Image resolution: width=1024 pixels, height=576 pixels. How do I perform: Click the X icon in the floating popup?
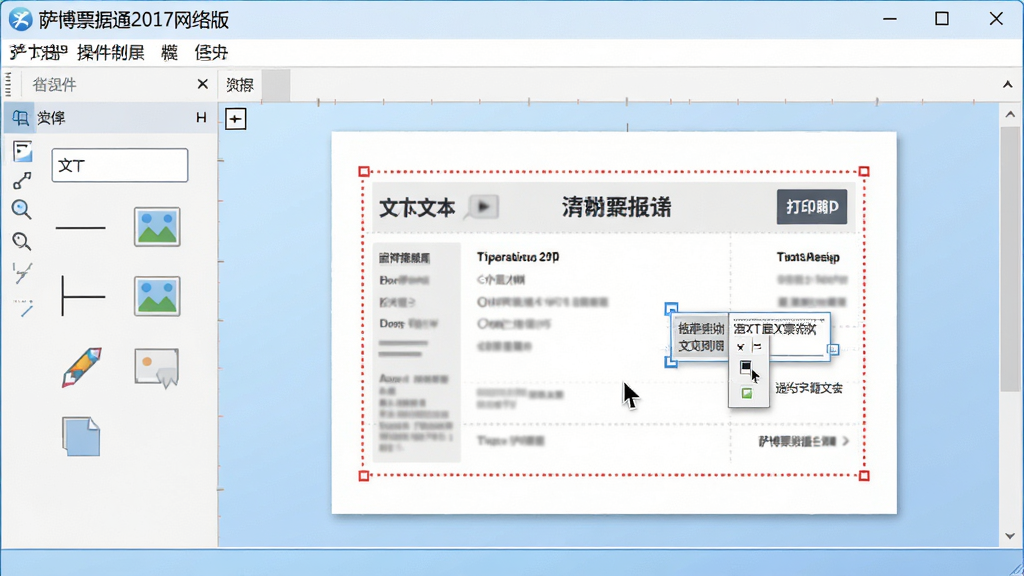click(x=741, y=347)
